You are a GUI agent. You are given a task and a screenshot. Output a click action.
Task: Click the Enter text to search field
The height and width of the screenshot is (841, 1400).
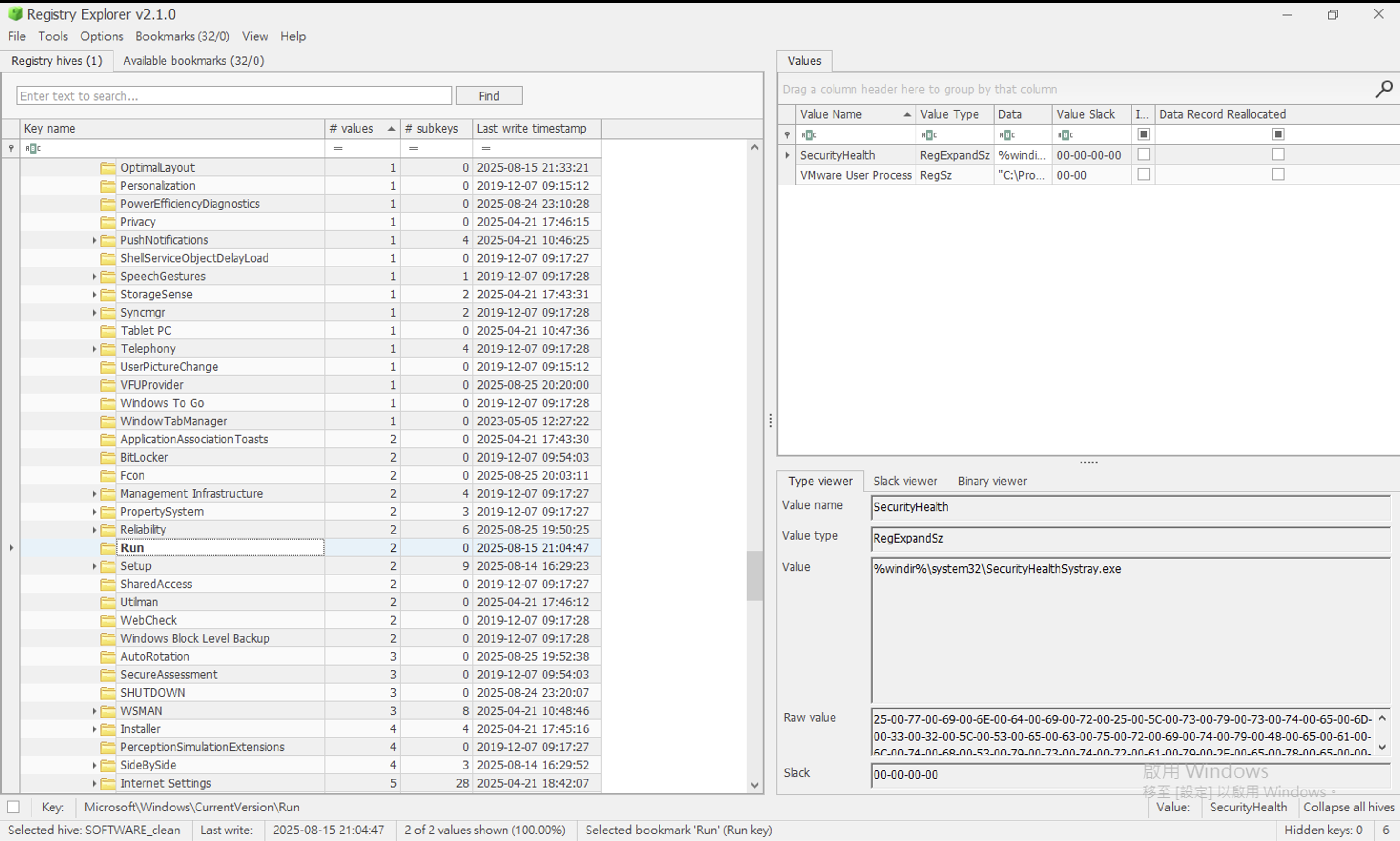(x=234, y=96)
